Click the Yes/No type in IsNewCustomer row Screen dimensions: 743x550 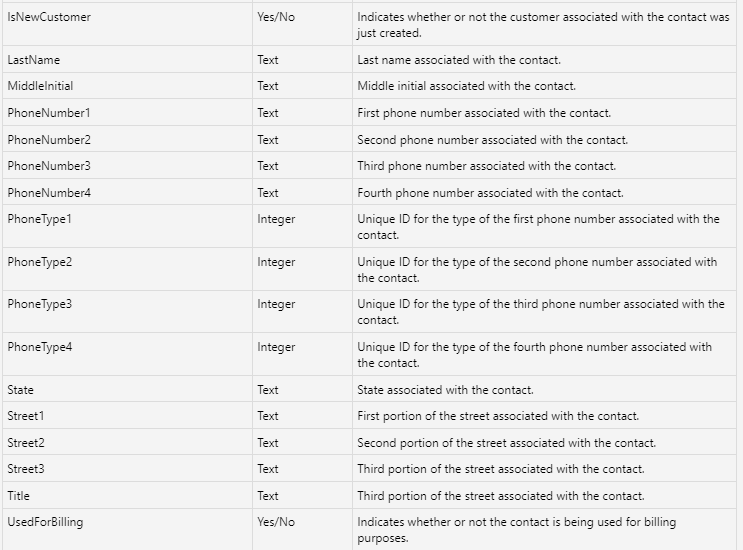pos(276,18)
